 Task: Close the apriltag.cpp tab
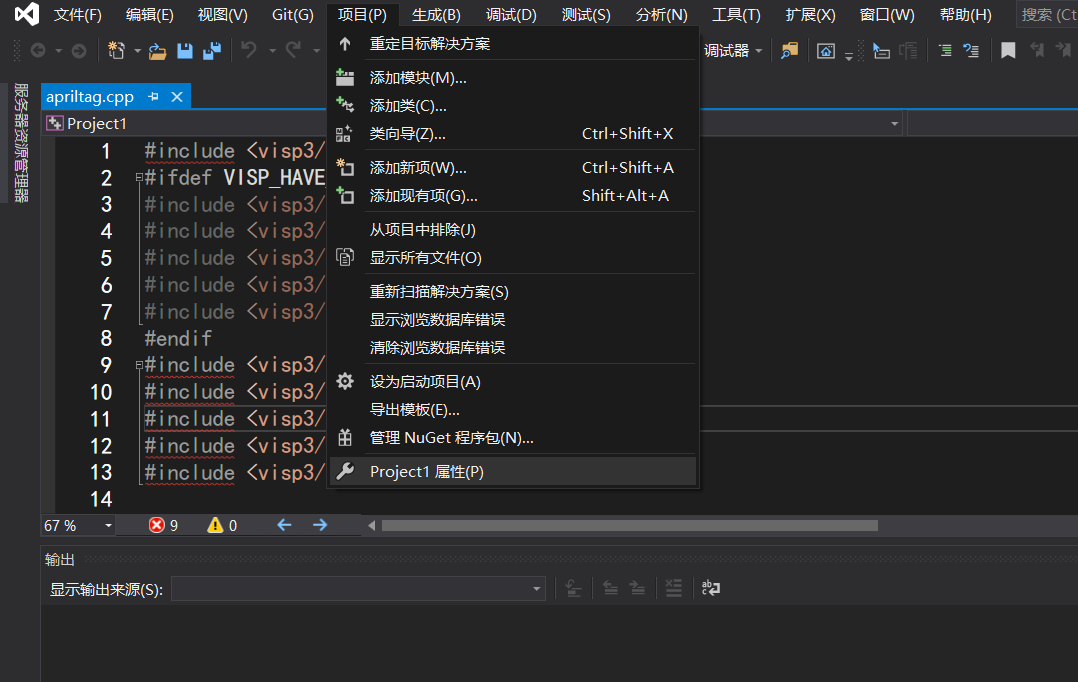coord(177,97)
